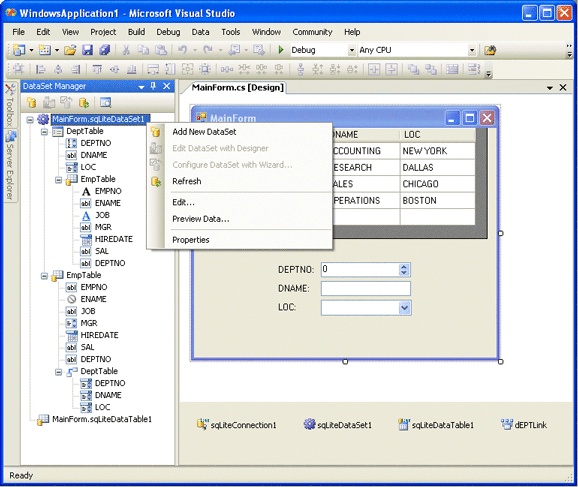Click the Save All toolbar icon

tap(105, 50)
